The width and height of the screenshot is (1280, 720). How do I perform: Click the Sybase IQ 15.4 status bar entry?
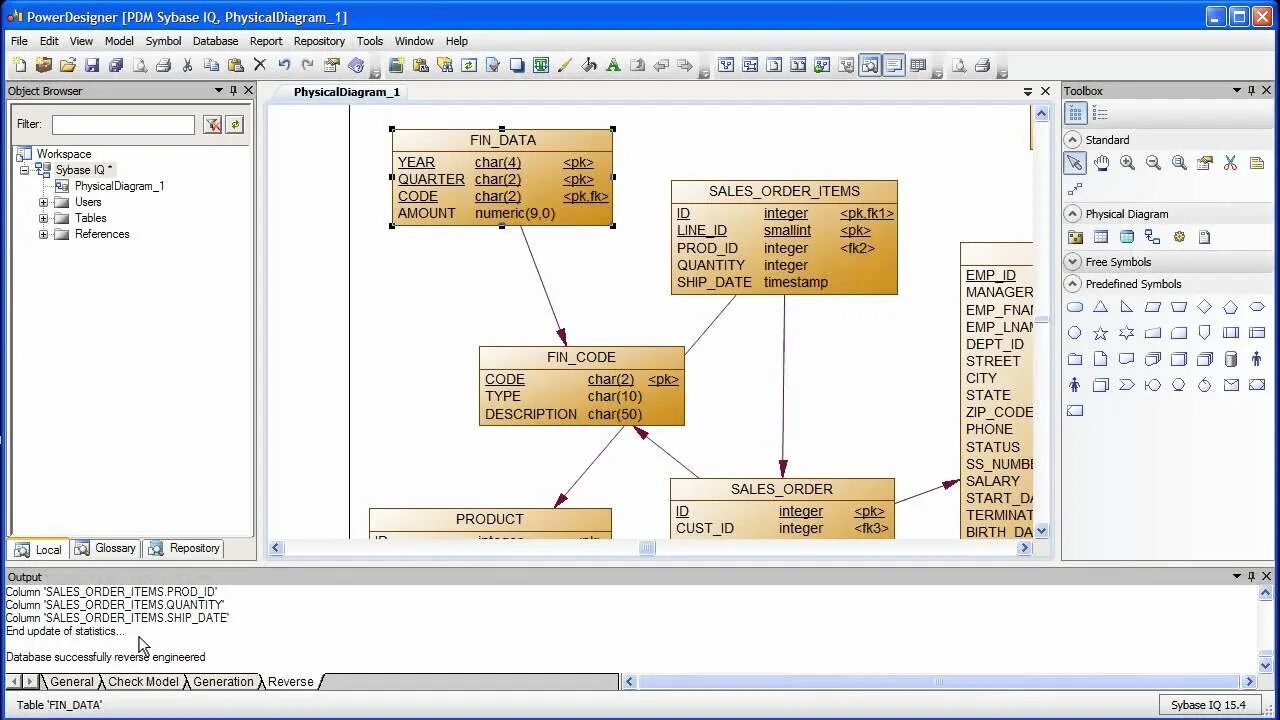point(1208,705)
